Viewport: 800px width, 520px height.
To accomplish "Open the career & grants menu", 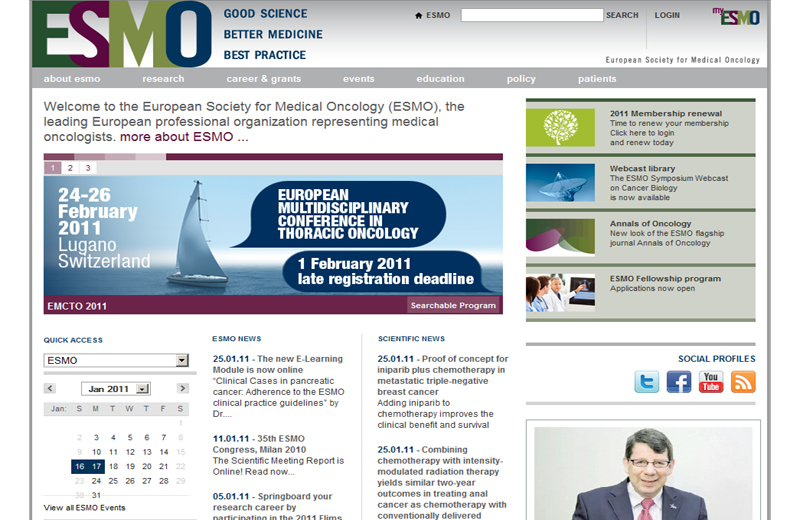I will click(x=264, y=79).
